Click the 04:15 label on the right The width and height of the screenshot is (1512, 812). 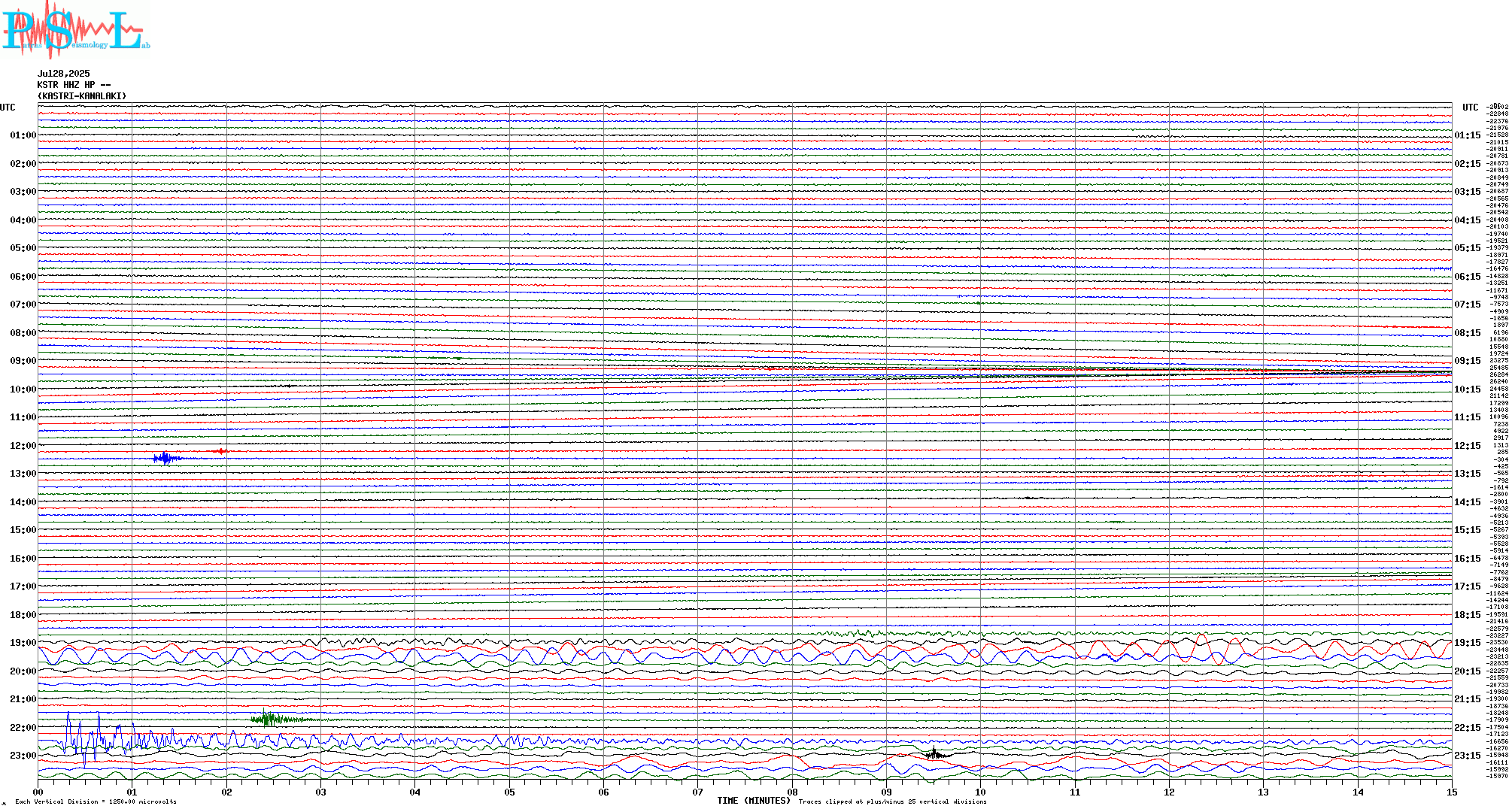click(1468, 220)
